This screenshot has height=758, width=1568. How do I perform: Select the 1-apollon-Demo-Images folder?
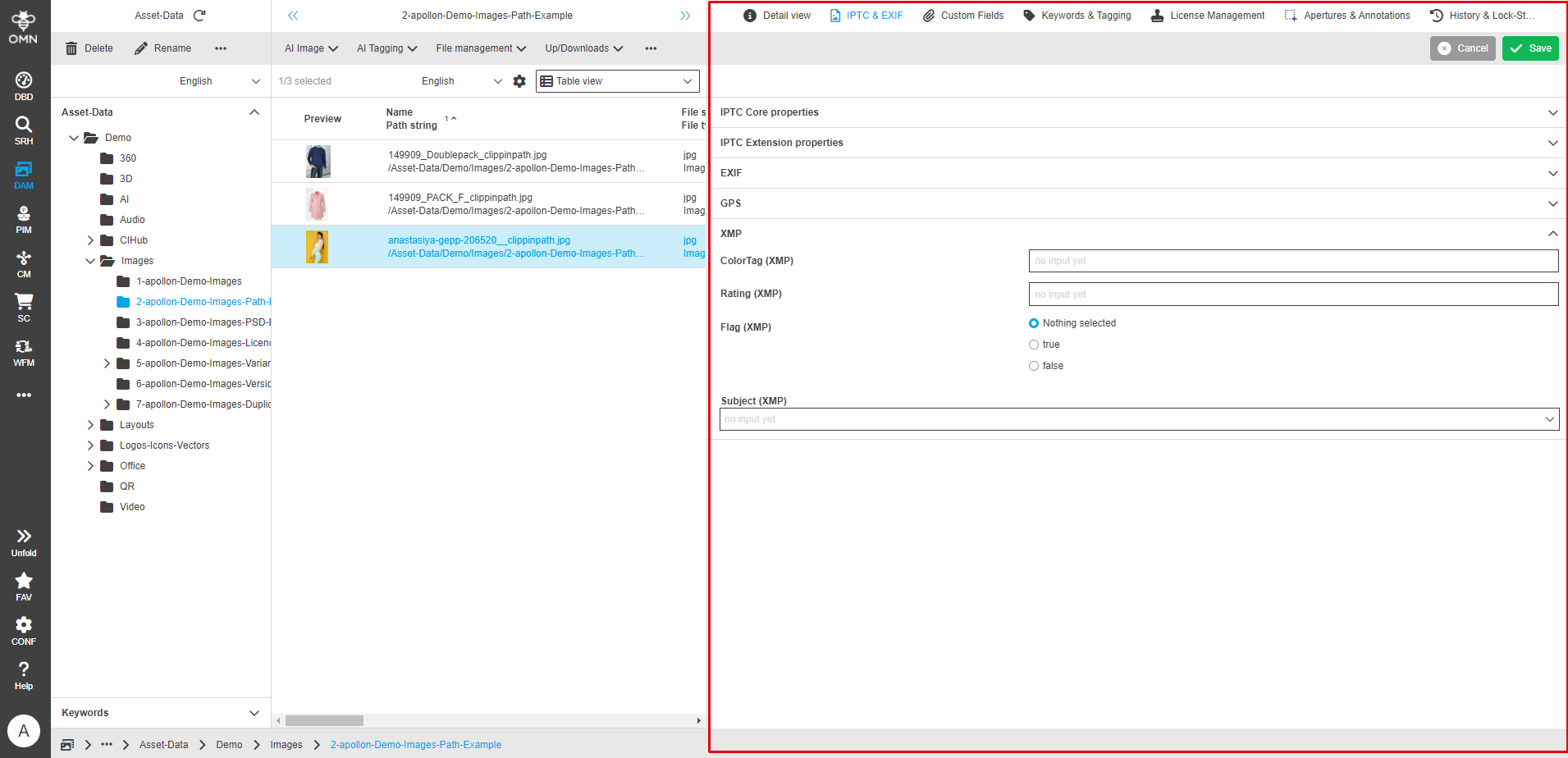pos(189,281)
